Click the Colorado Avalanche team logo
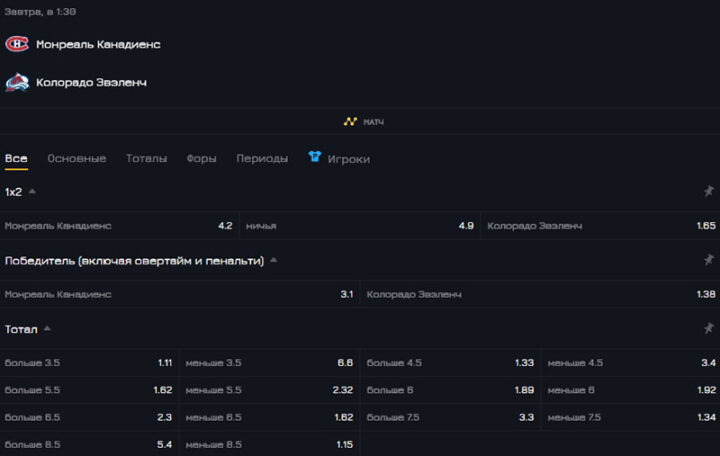The image size is (720, 456). coord(17,83)
